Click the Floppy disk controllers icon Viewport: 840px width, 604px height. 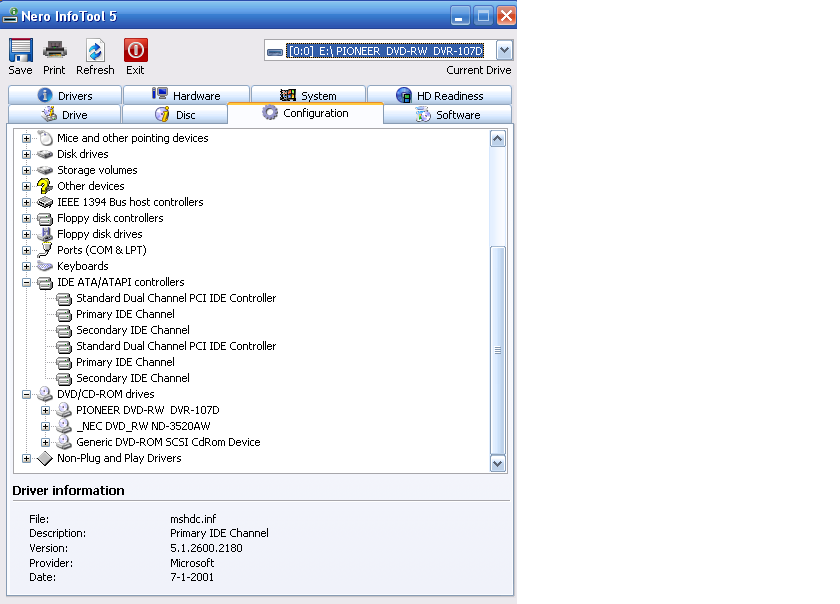(x=45, y=218)
